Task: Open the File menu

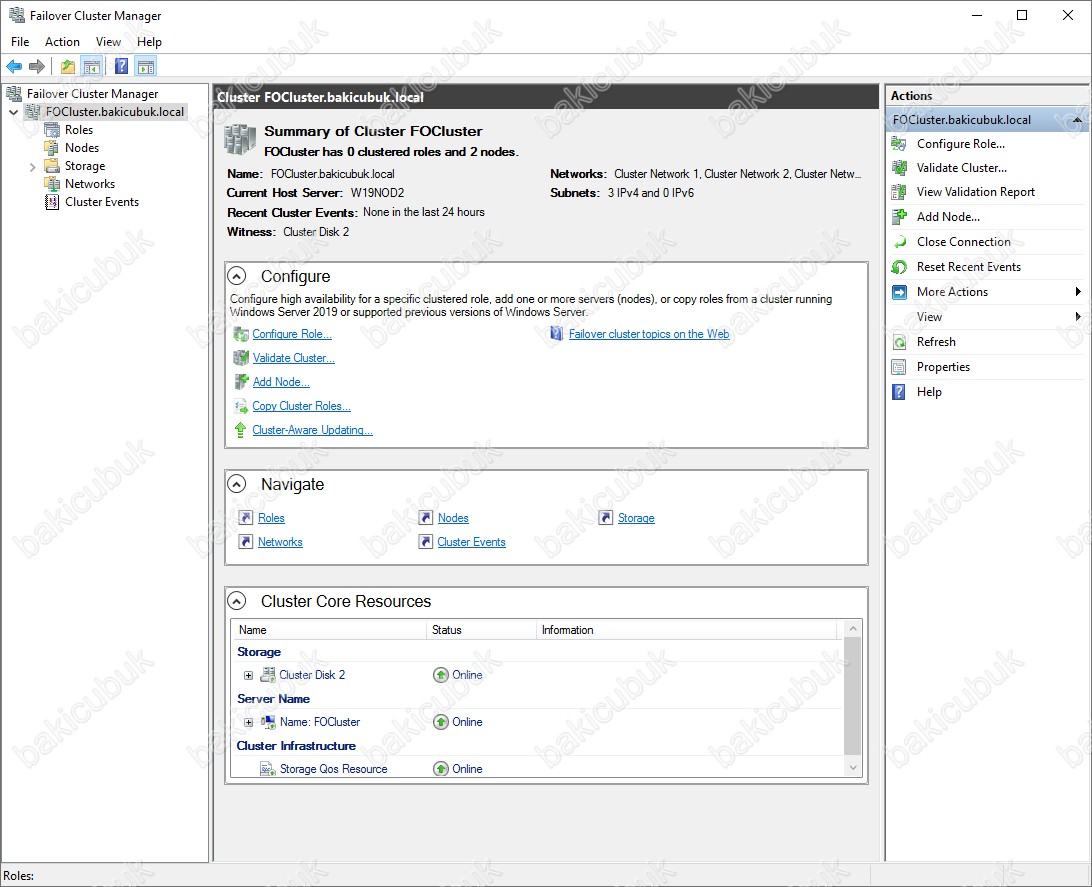Action: point(20,42)
